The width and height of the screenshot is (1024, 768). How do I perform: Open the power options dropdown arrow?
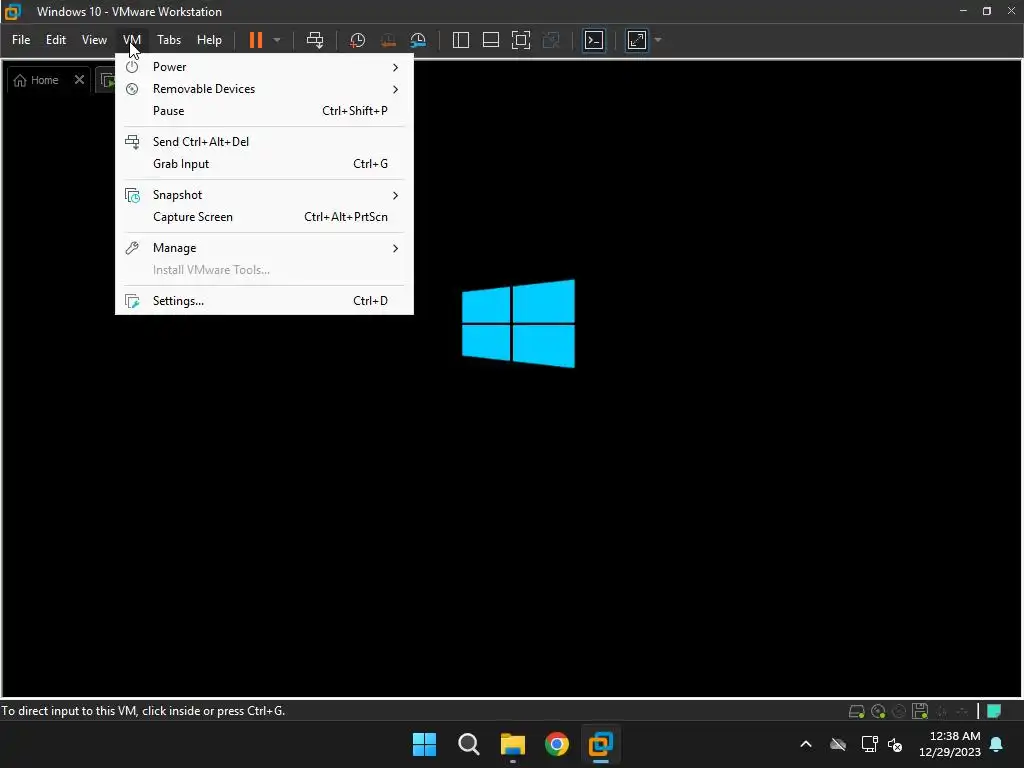click(277, 40)
